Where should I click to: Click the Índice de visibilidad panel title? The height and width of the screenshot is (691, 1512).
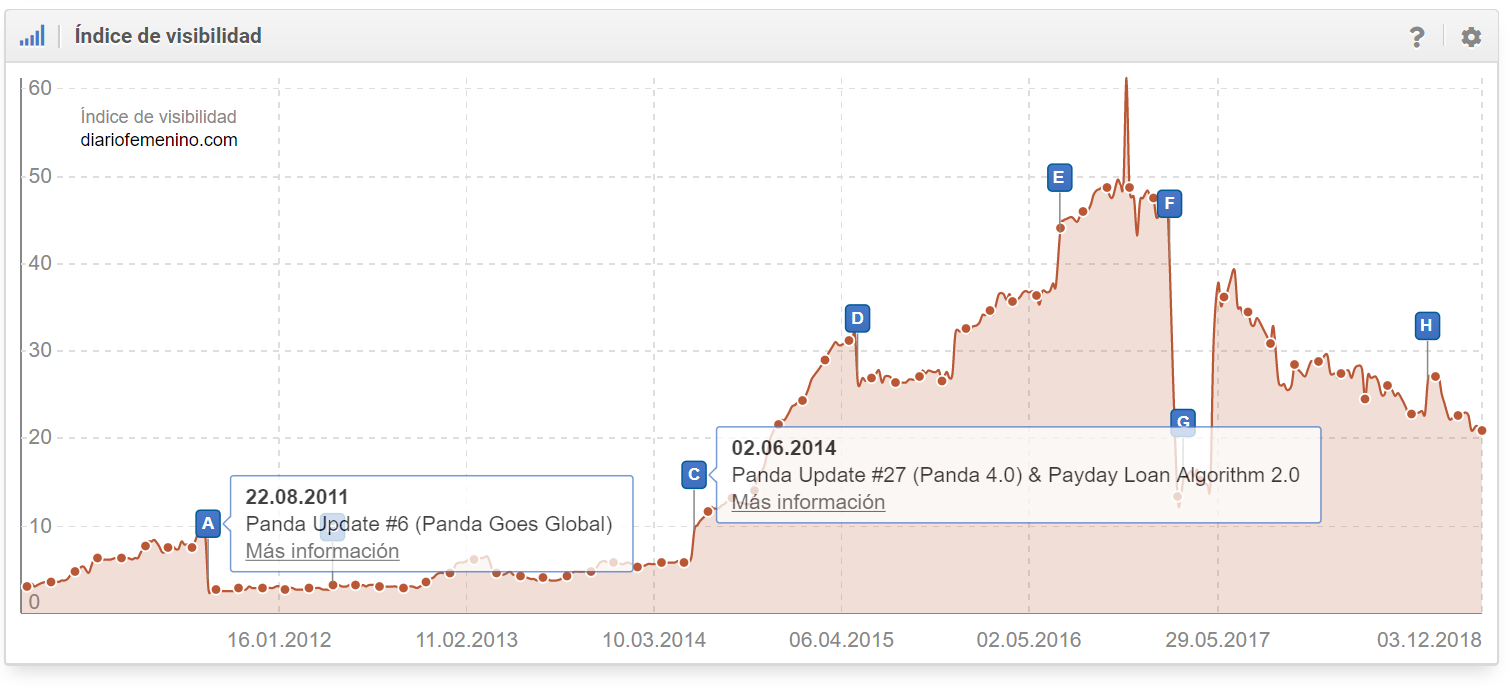(x=168, y=36)
